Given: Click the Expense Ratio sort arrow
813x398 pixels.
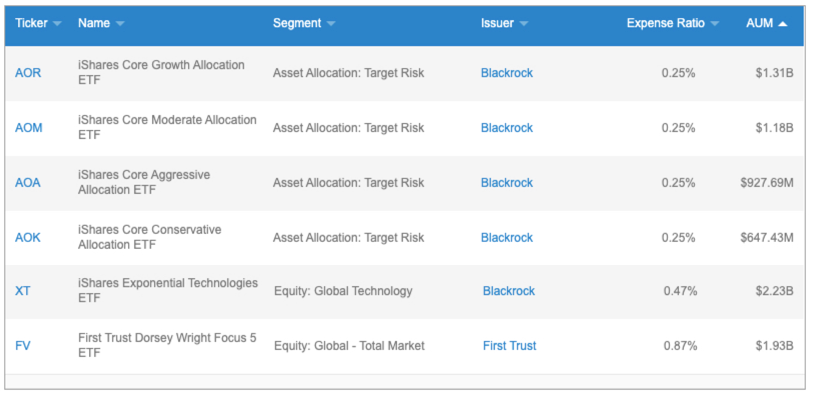Looking at the screenshot, I should [x=715, y=24].
